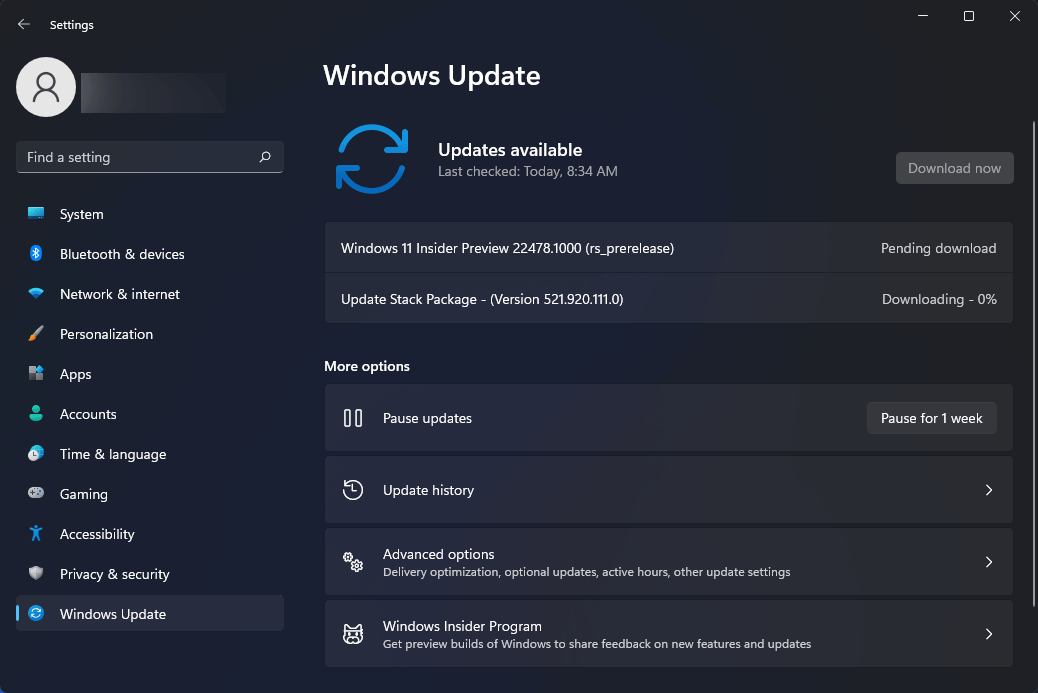Click the Network wifi icon

(36, 293)
